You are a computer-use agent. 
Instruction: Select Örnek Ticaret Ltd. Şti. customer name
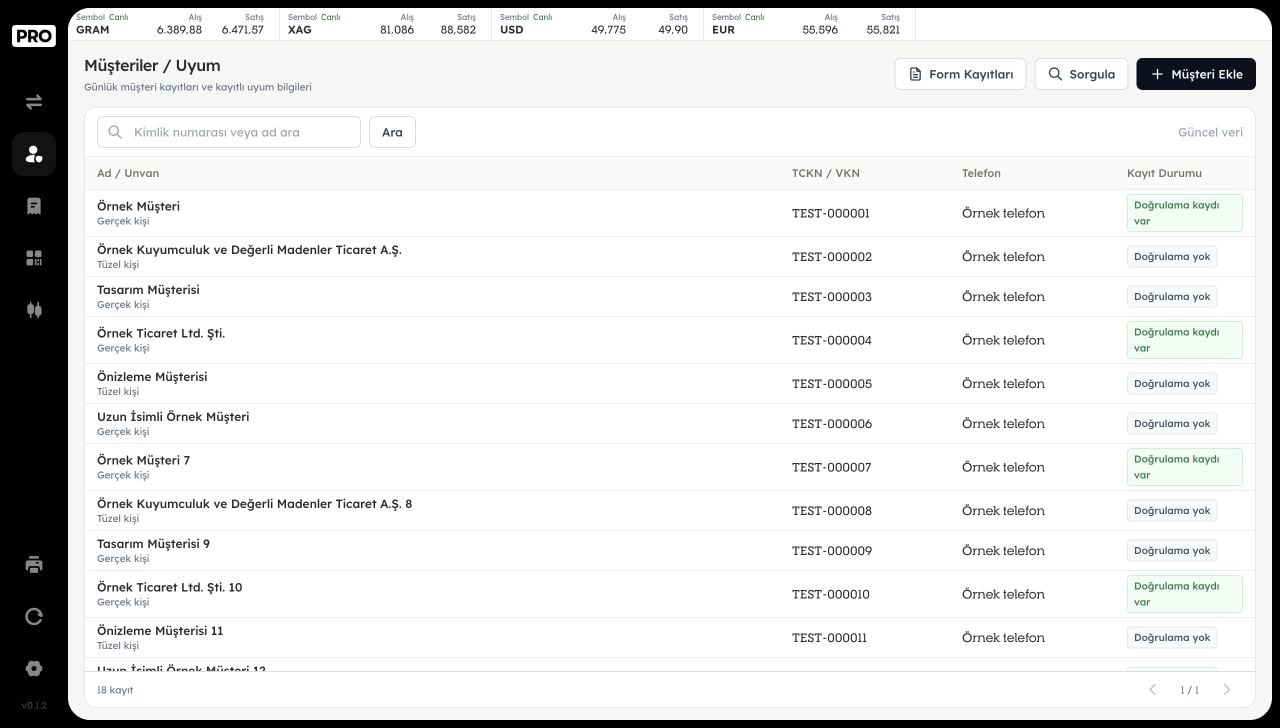(x=161, y=333)
